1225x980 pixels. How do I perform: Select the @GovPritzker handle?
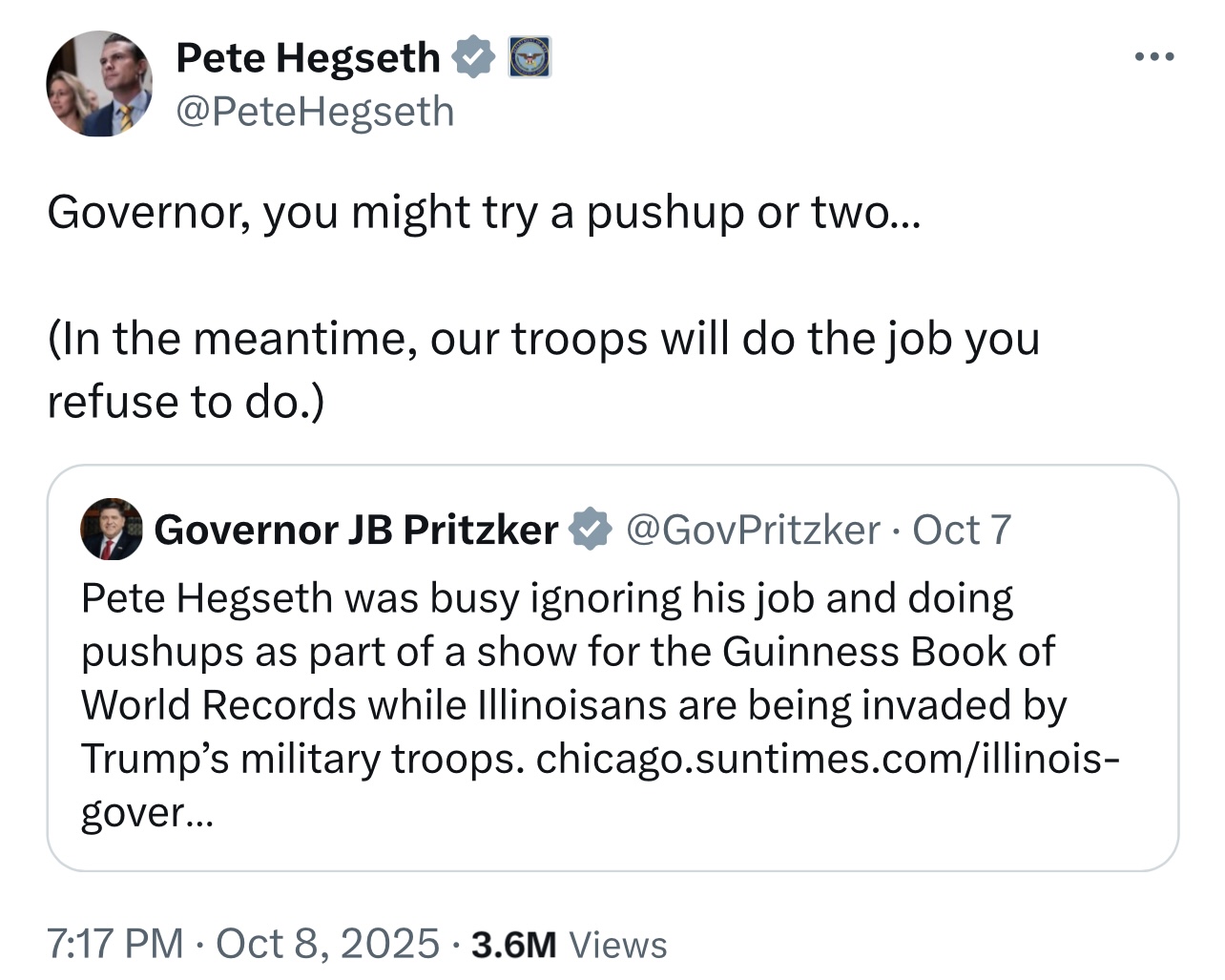click(753, 530)
